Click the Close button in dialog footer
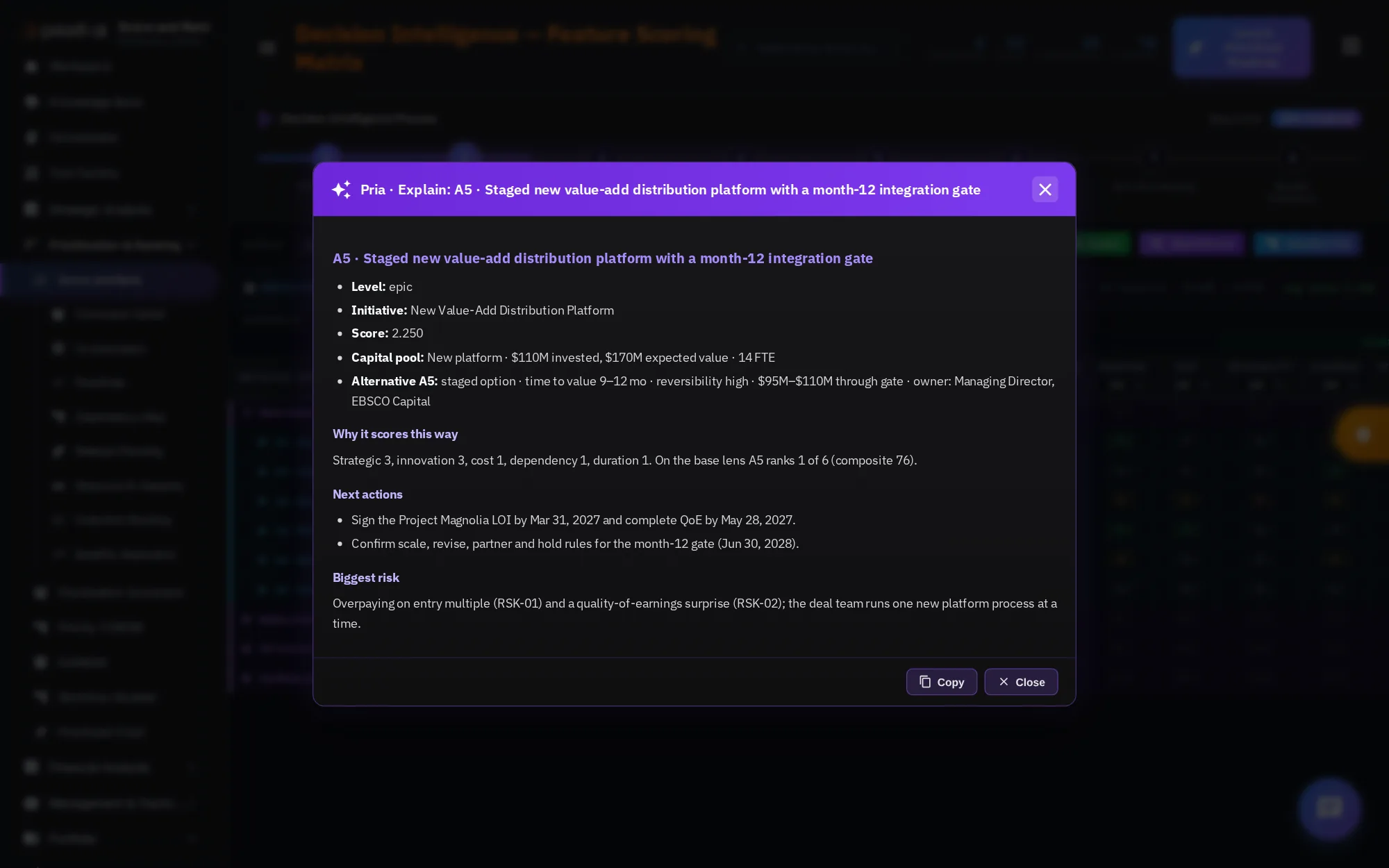Viewport: 1389px width, 868px height. point(1021,682)
